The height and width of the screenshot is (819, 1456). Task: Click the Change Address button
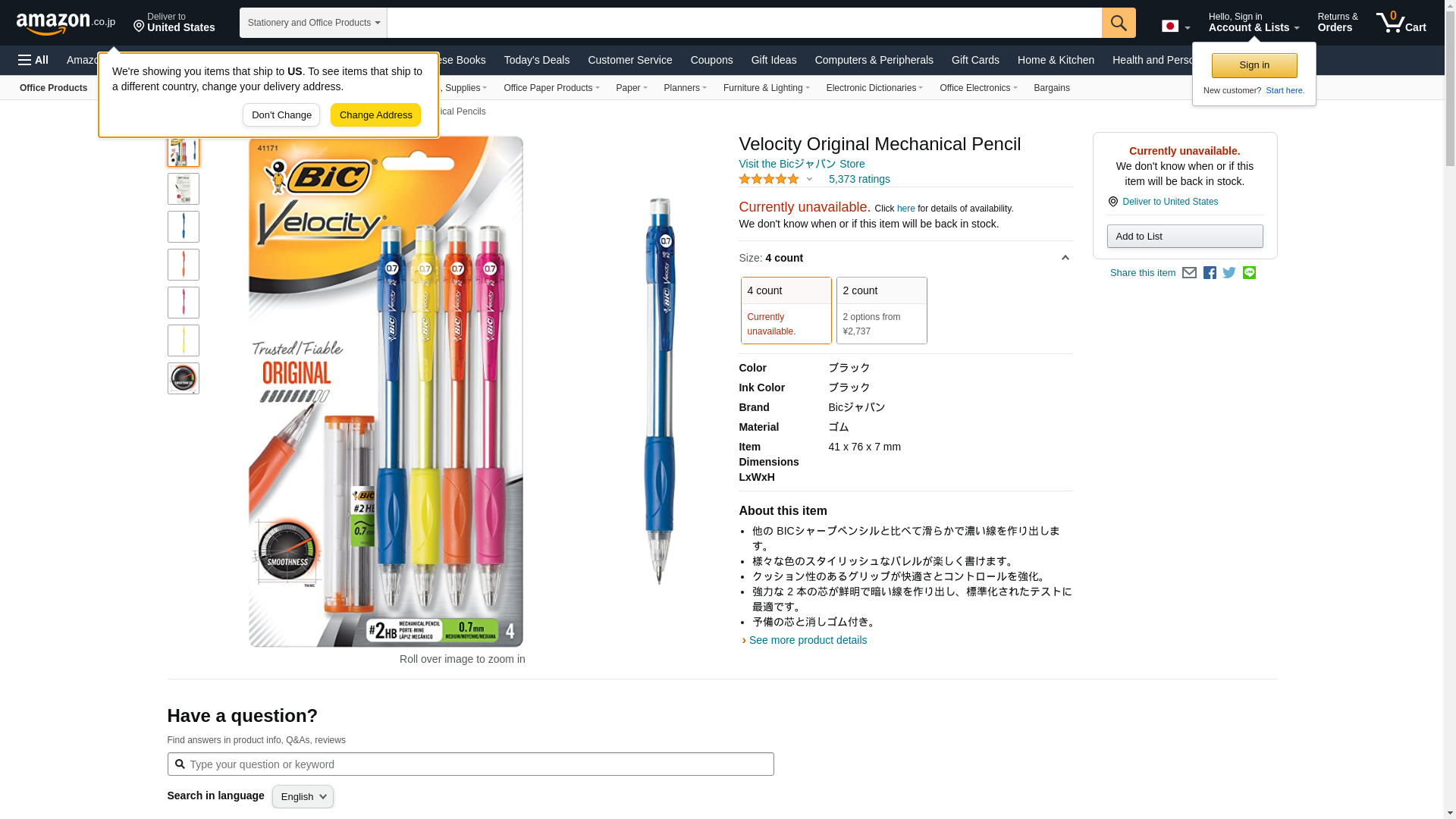(375, 115)
